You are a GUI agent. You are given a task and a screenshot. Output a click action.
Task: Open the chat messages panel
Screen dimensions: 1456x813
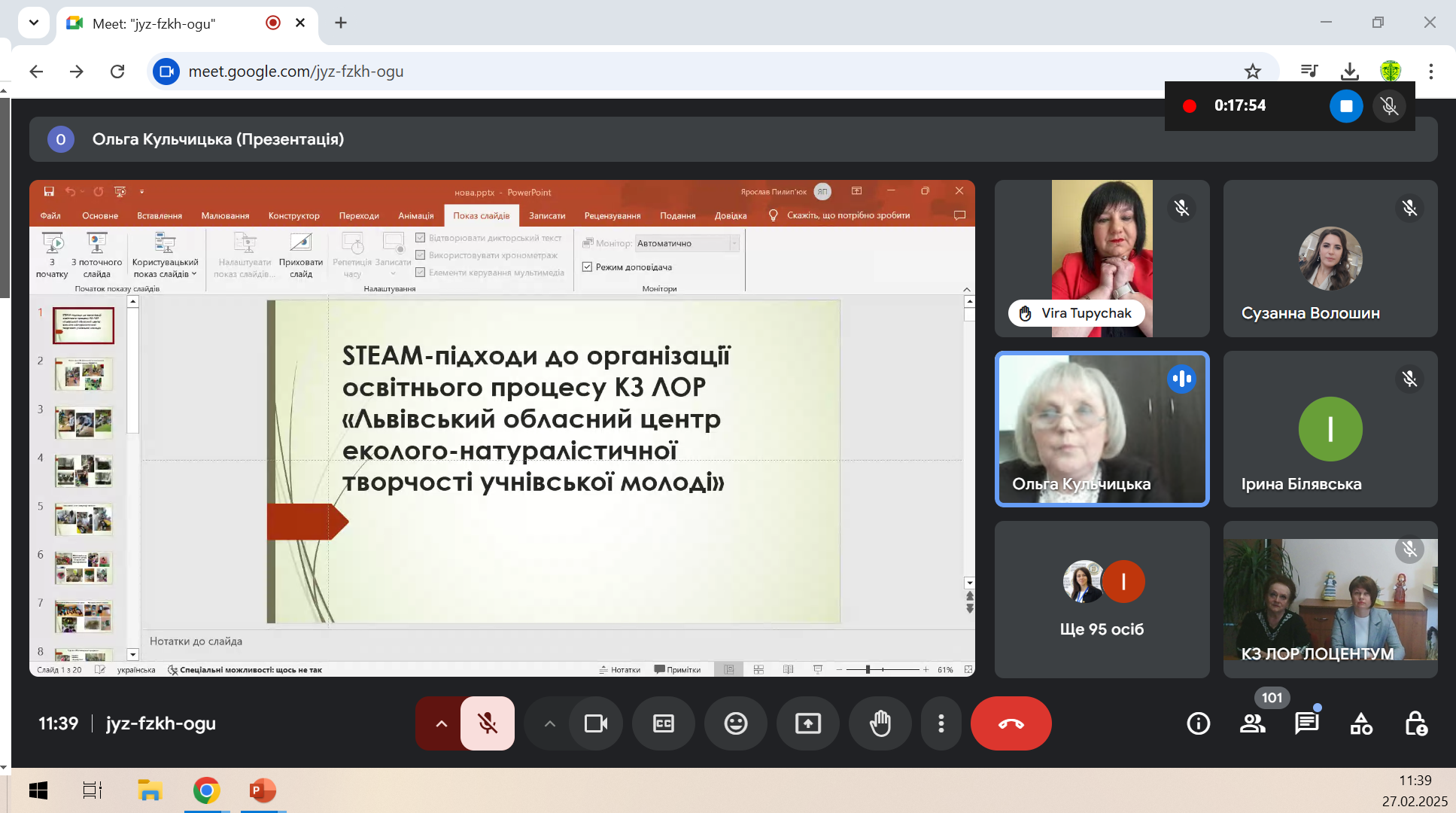click(x=1306, y=723)
